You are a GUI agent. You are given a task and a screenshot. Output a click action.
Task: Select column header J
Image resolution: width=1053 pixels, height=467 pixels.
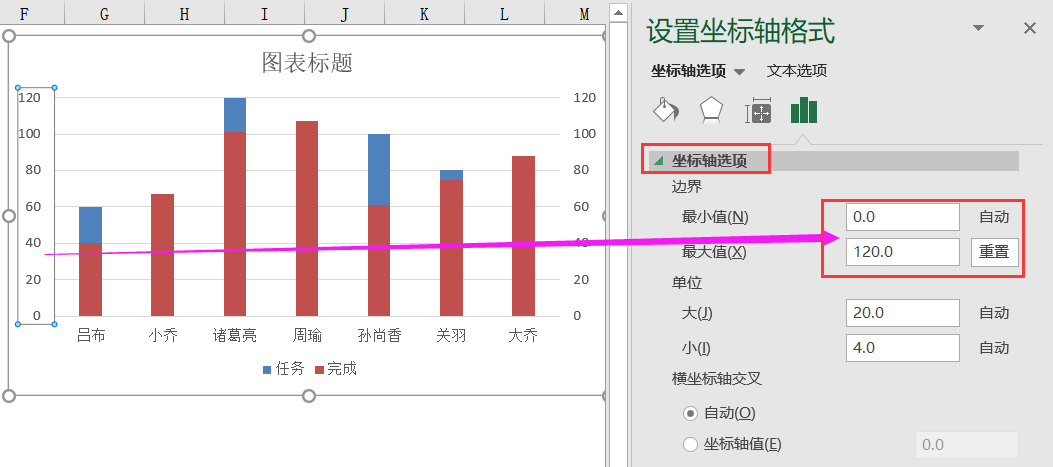click(344, 13)
